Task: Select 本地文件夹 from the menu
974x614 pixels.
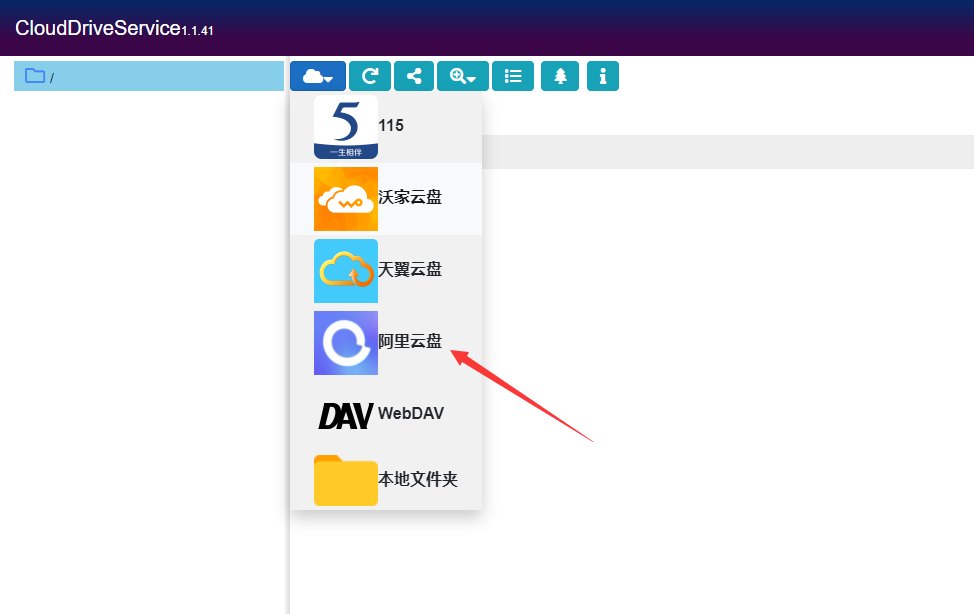Action: click(x=386, y=480)
